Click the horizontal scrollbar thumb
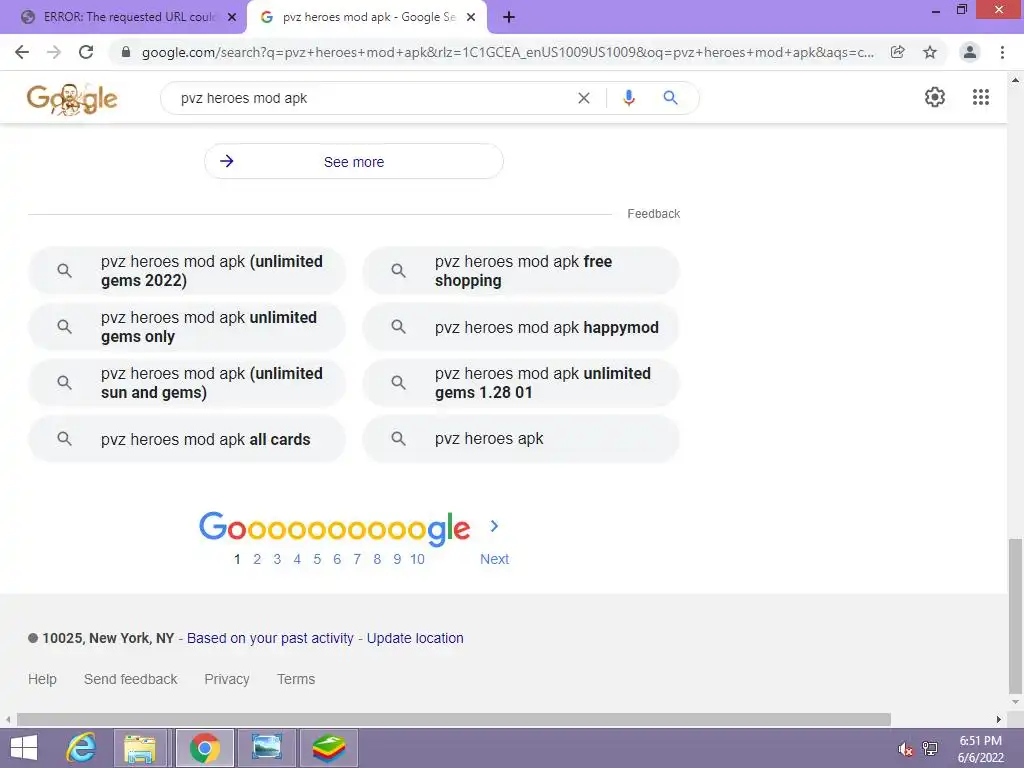The height and width of the screenshot is (768, 1024). pos(454,720)
